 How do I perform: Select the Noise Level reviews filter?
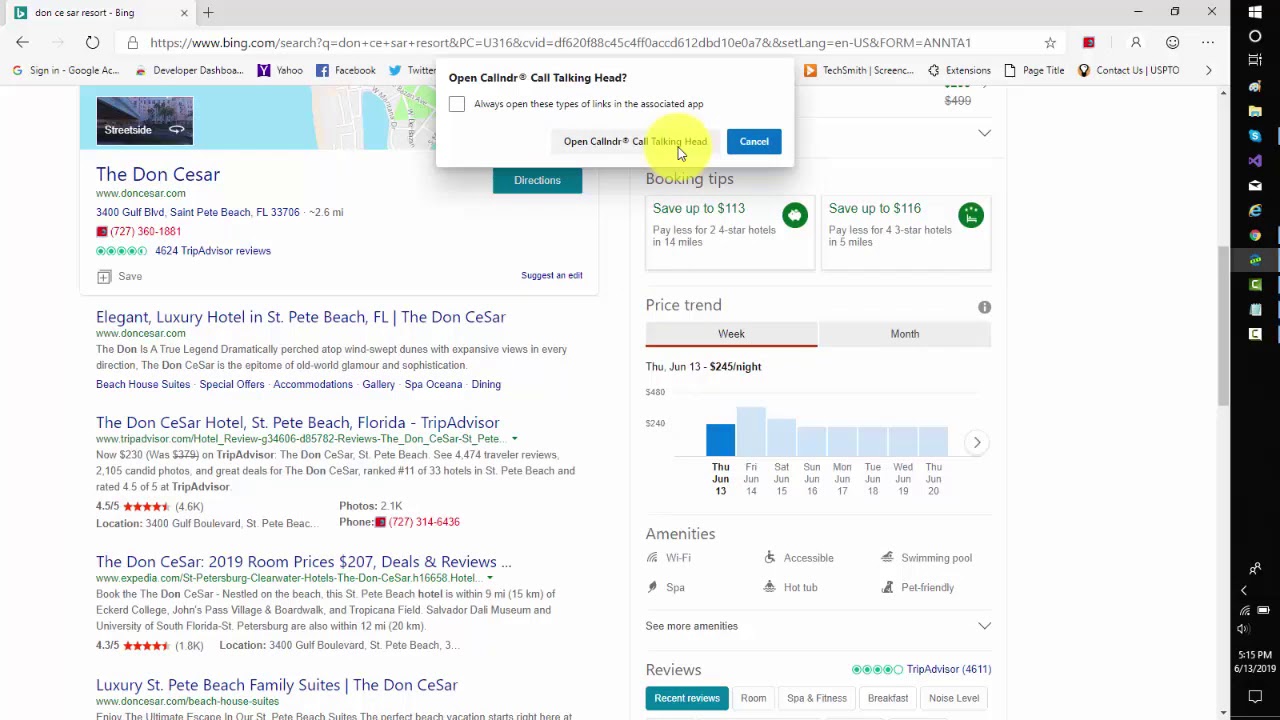(x=954, y=698)
